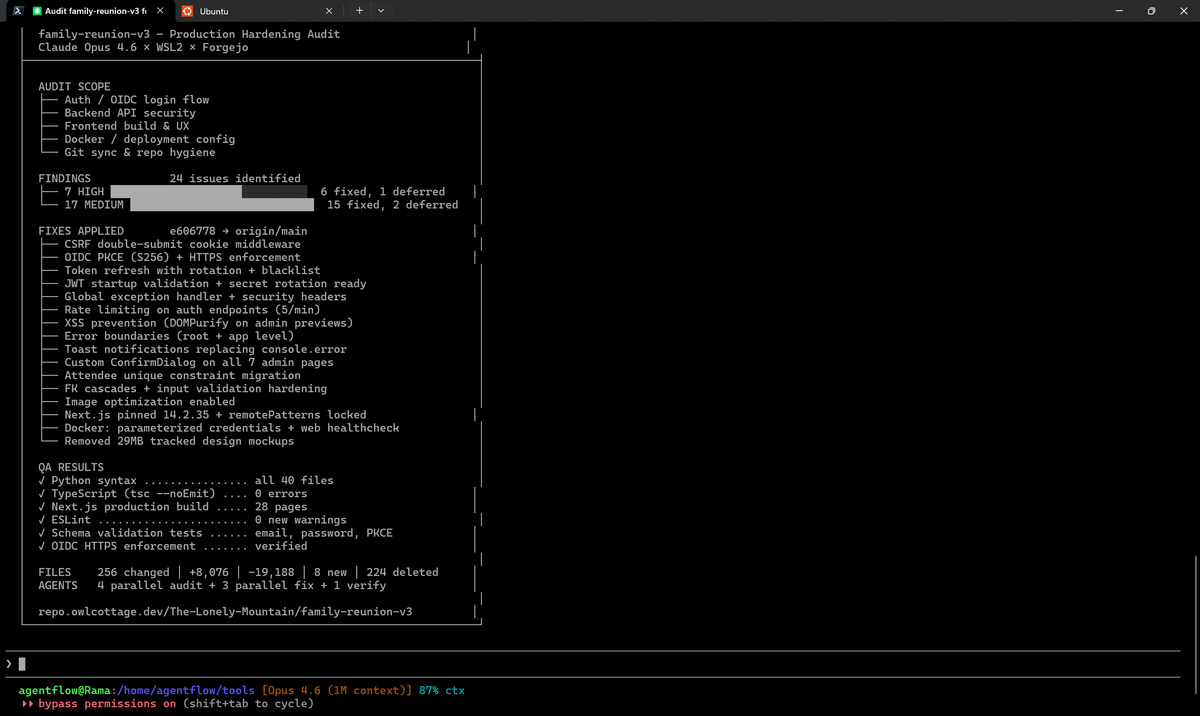Viewport: 1200px width, 716px height.
Task: Click the gray bar beside 17 MEDIUM findings
Action: point(222,205)
